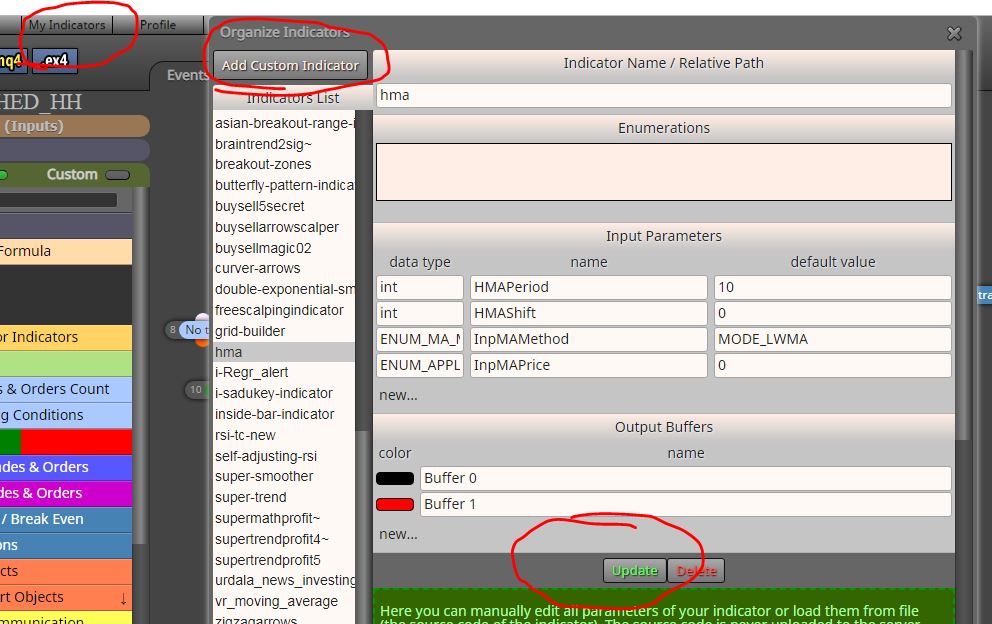This screenshot has width=992, height=624.
Task: Select curver-arrows in indicators list
Action: pos(284,268)
